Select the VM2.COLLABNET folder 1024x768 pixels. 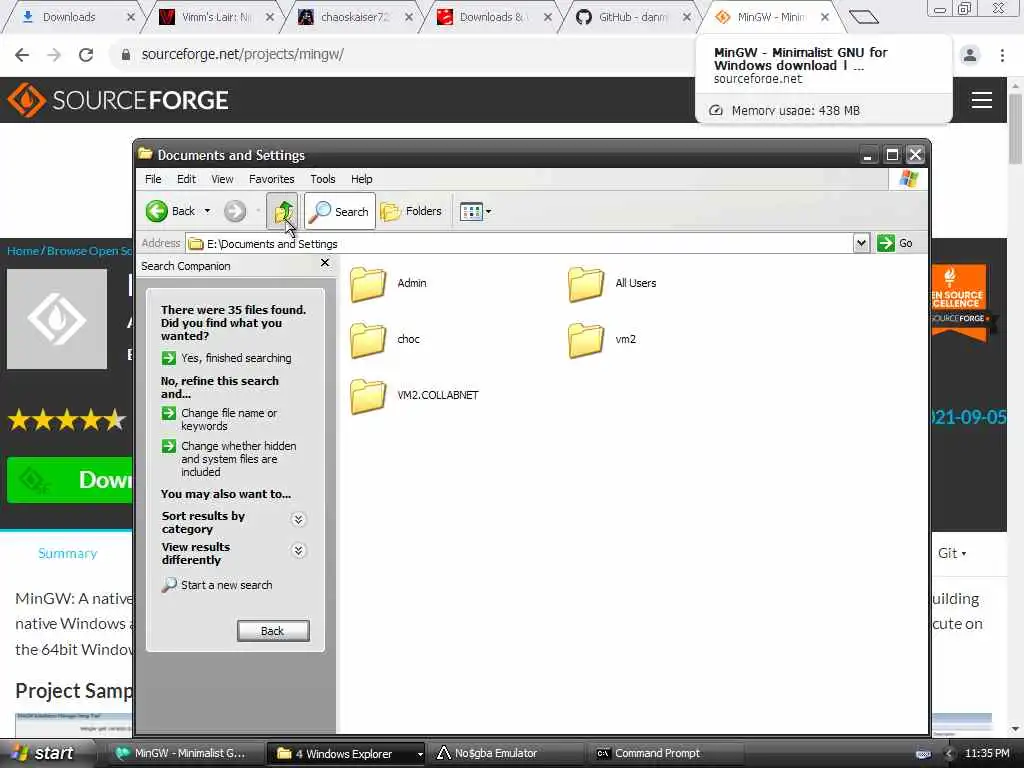click(414, 396)
